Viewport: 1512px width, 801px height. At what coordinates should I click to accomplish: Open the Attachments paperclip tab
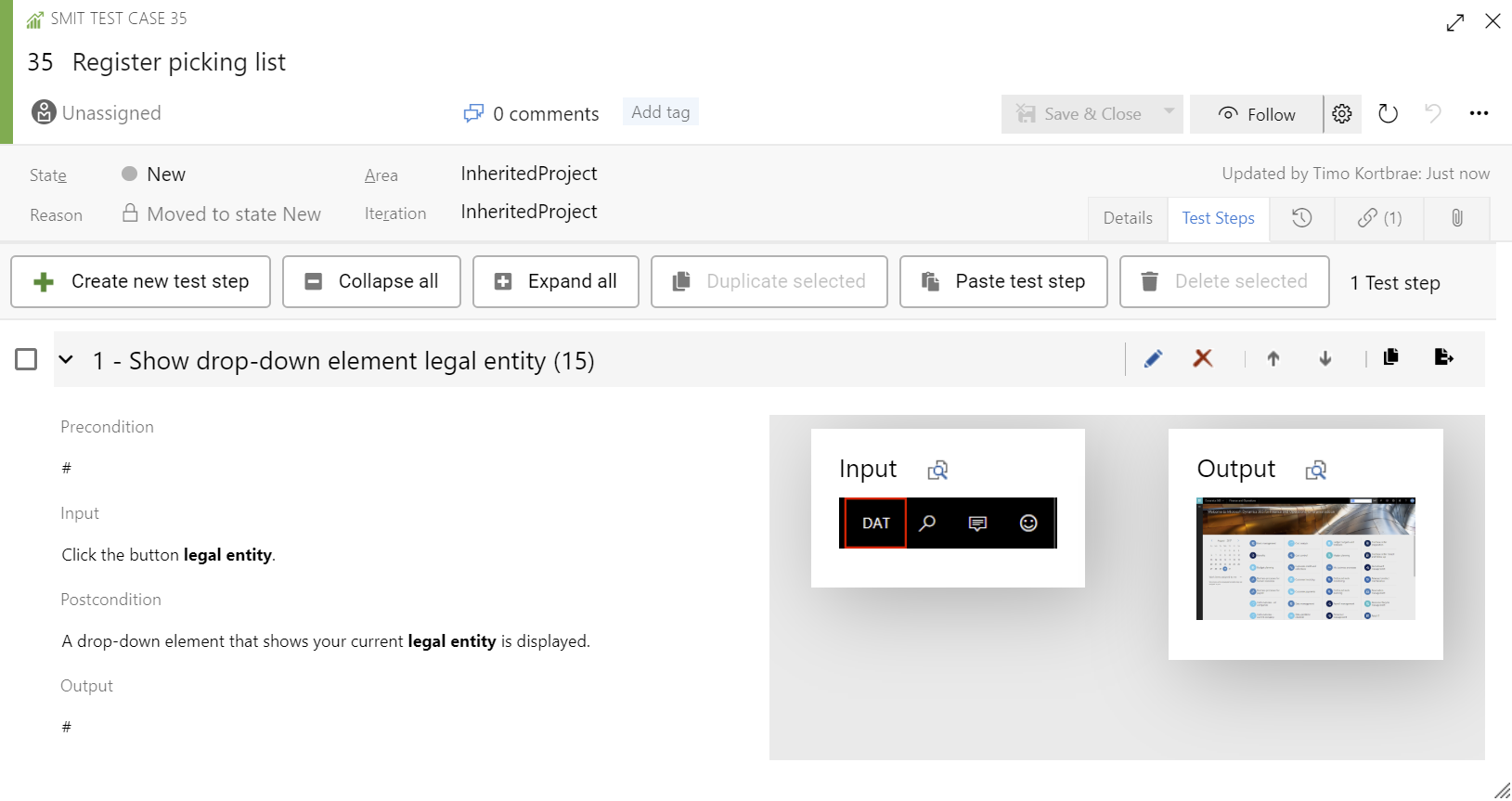click(1456, 218)
